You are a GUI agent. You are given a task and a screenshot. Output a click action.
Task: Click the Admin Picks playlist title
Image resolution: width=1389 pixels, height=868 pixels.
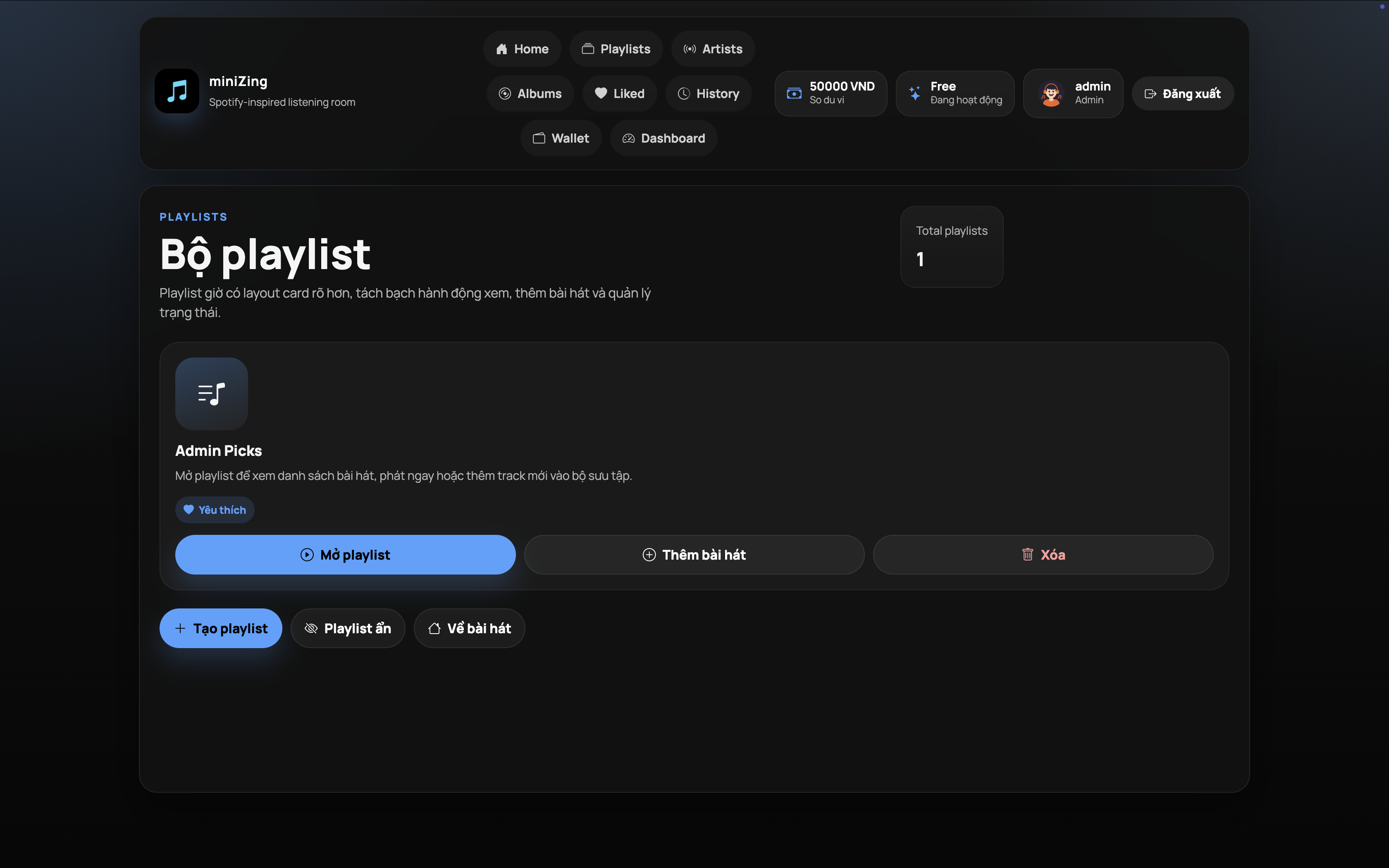click(x=218, y=451)
